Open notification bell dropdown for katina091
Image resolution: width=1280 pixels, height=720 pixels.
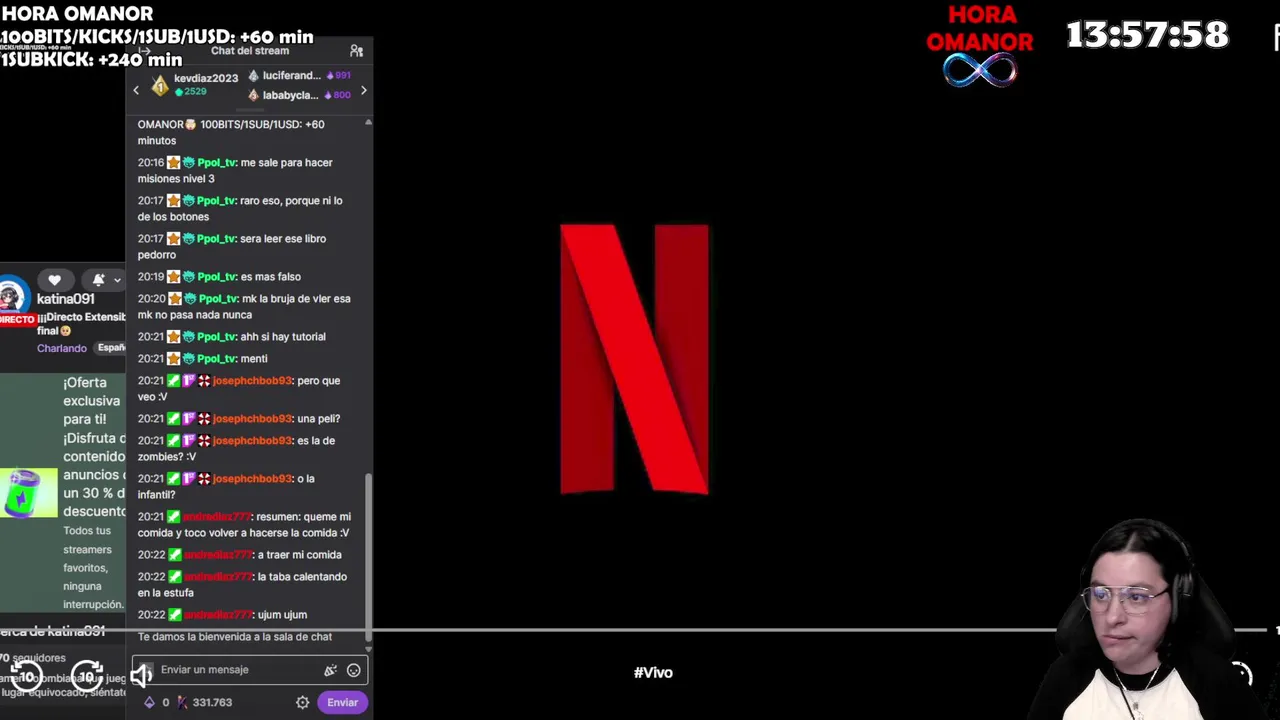coord(106,280)
